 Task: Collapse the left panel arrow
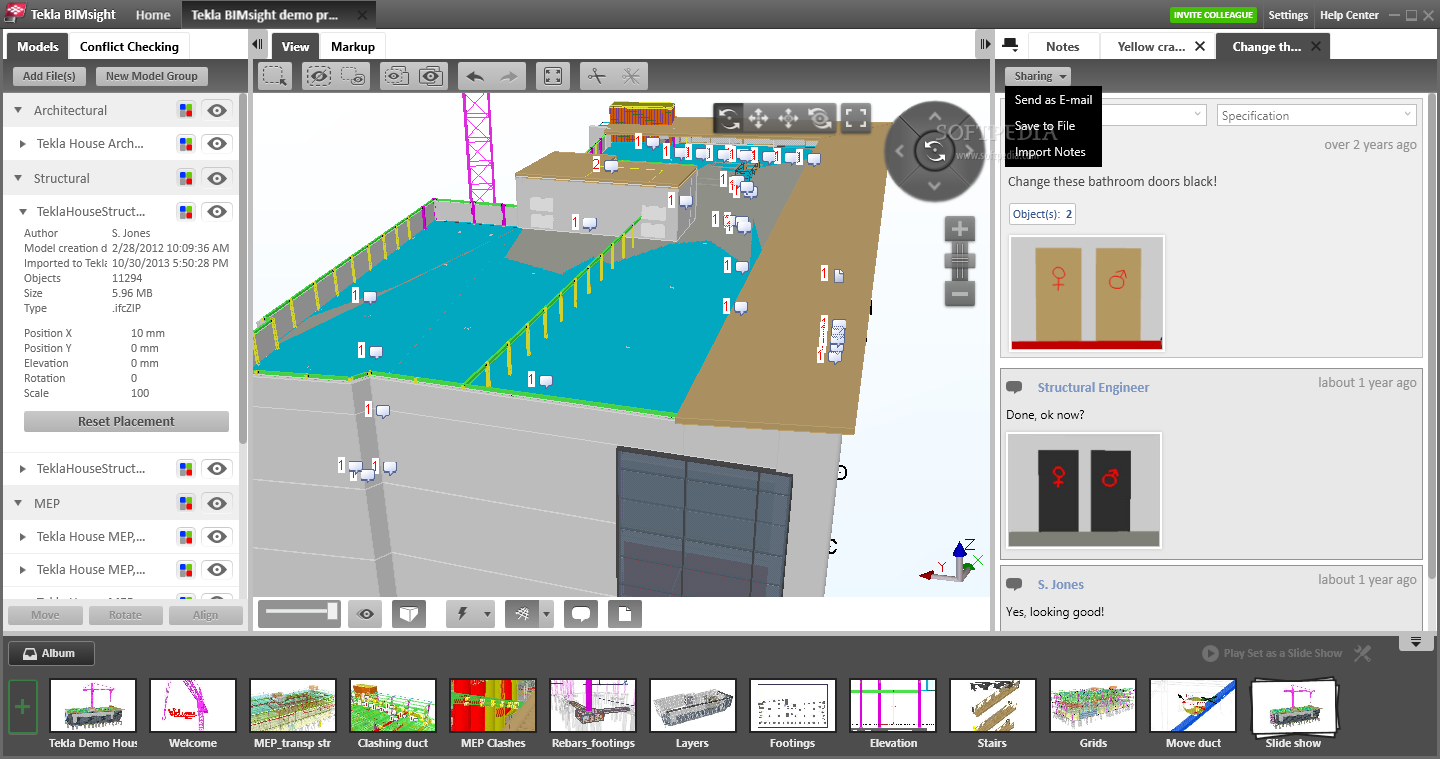pyautogui.click(x=257, y=45)
